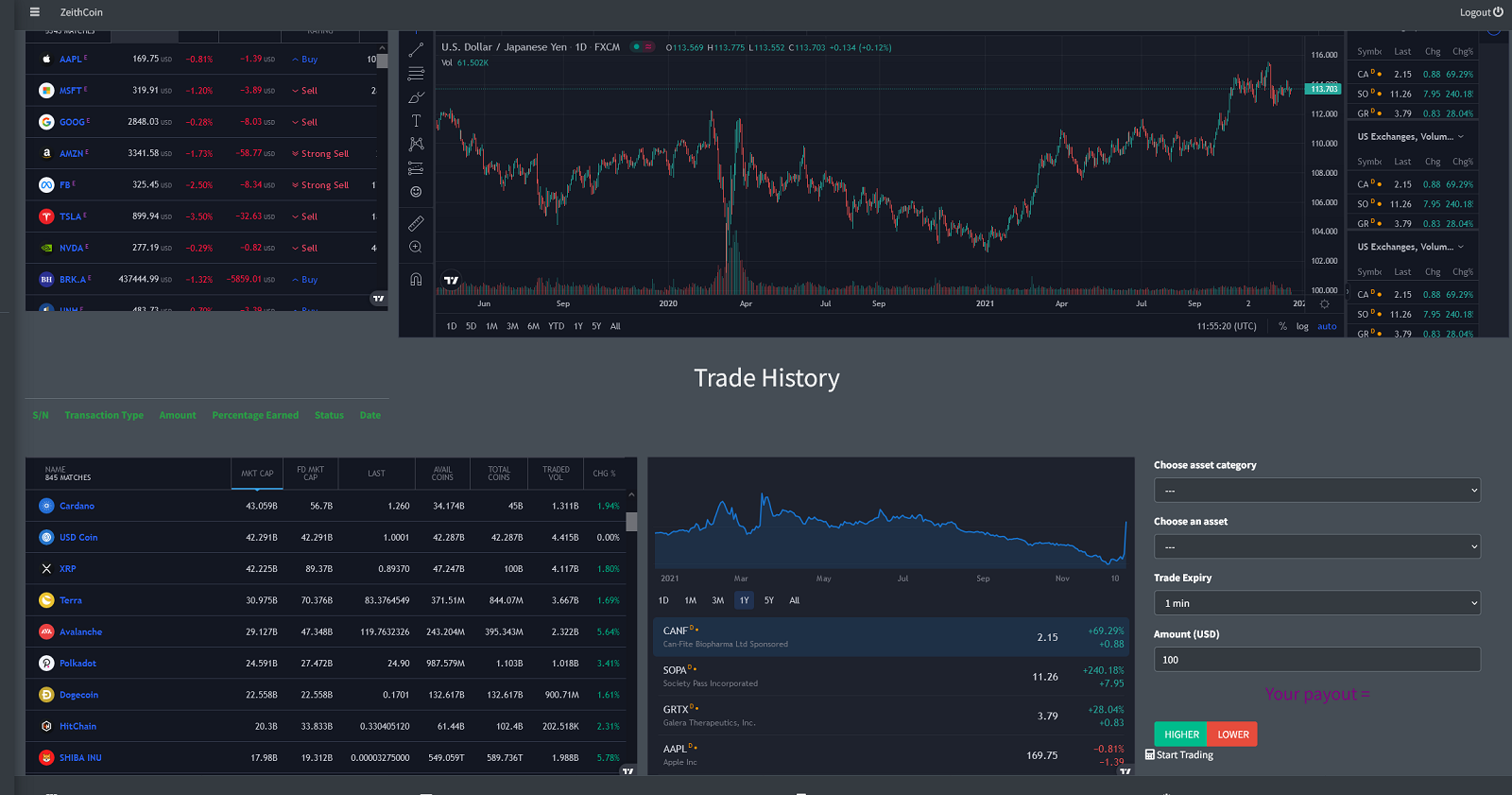The width and height of the screenshot is (1512, 795).
Task: Click the Apple logo in AAPL row
Action: (46, 59)
